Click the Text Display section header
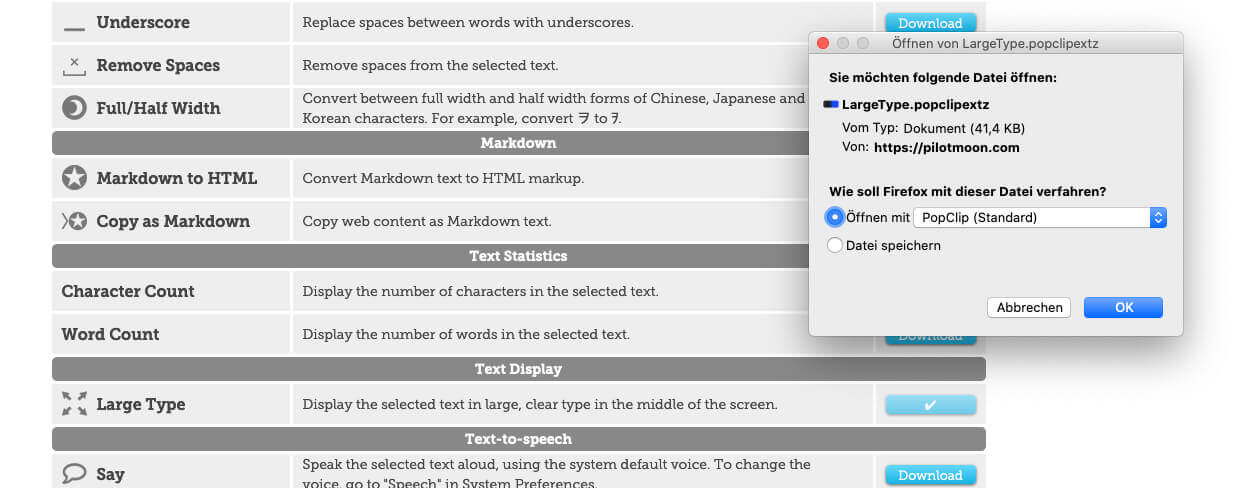Viewport: 1249px width, 488px height. (x=518, y=369)
